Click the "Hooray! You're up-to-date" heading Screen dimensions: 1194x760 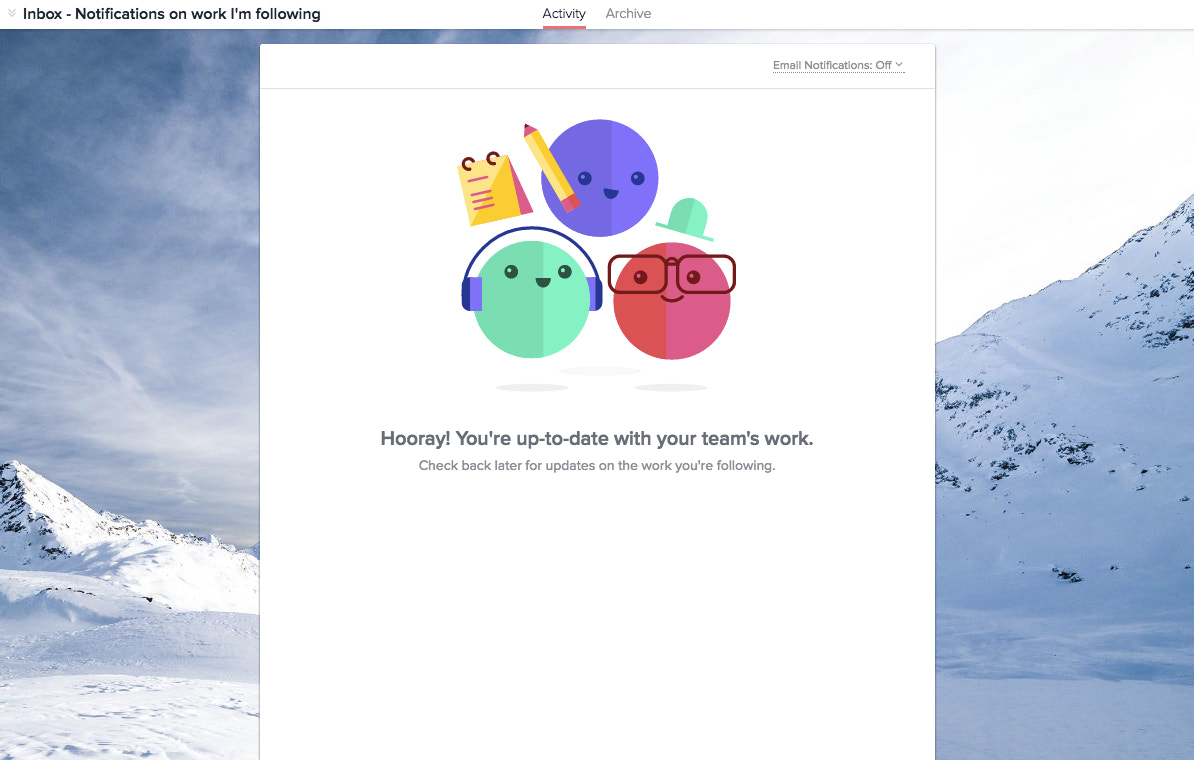tap(597, 439)
